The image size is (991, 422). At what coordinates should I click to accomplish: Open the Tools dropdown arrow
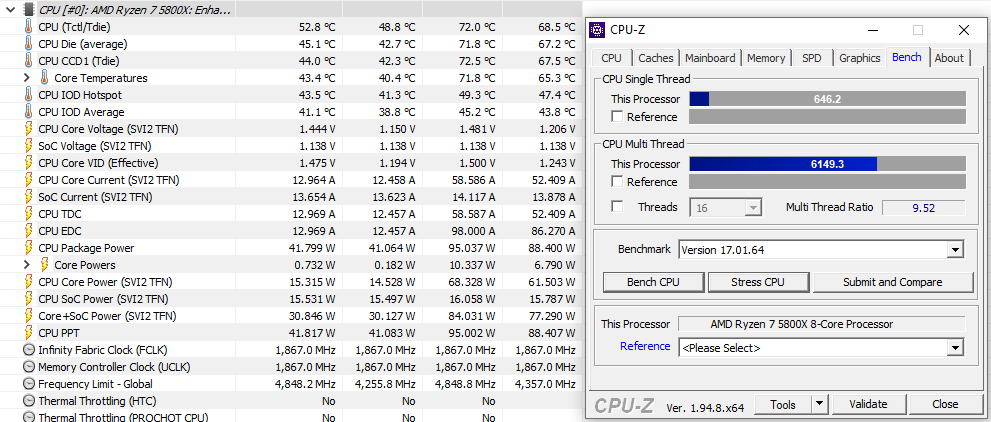819,404
